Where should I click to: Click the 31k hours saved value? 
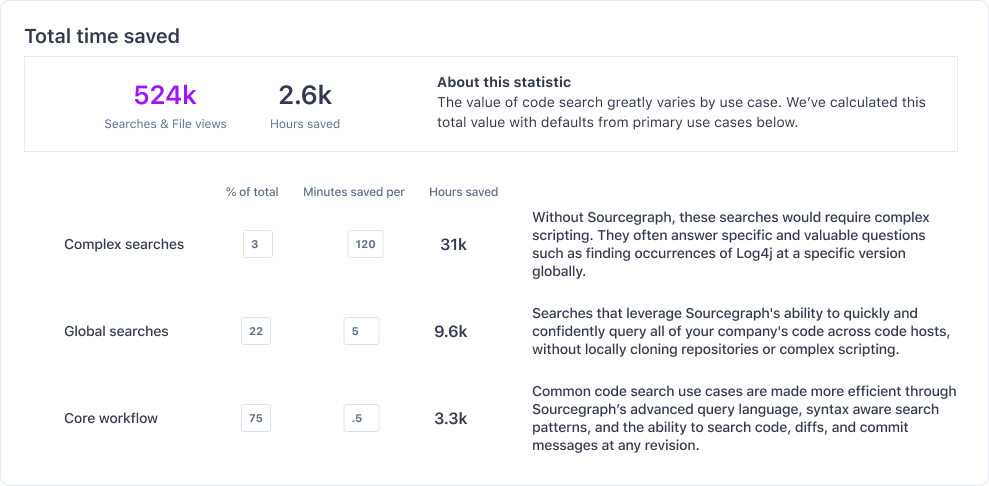pos(454,244)
